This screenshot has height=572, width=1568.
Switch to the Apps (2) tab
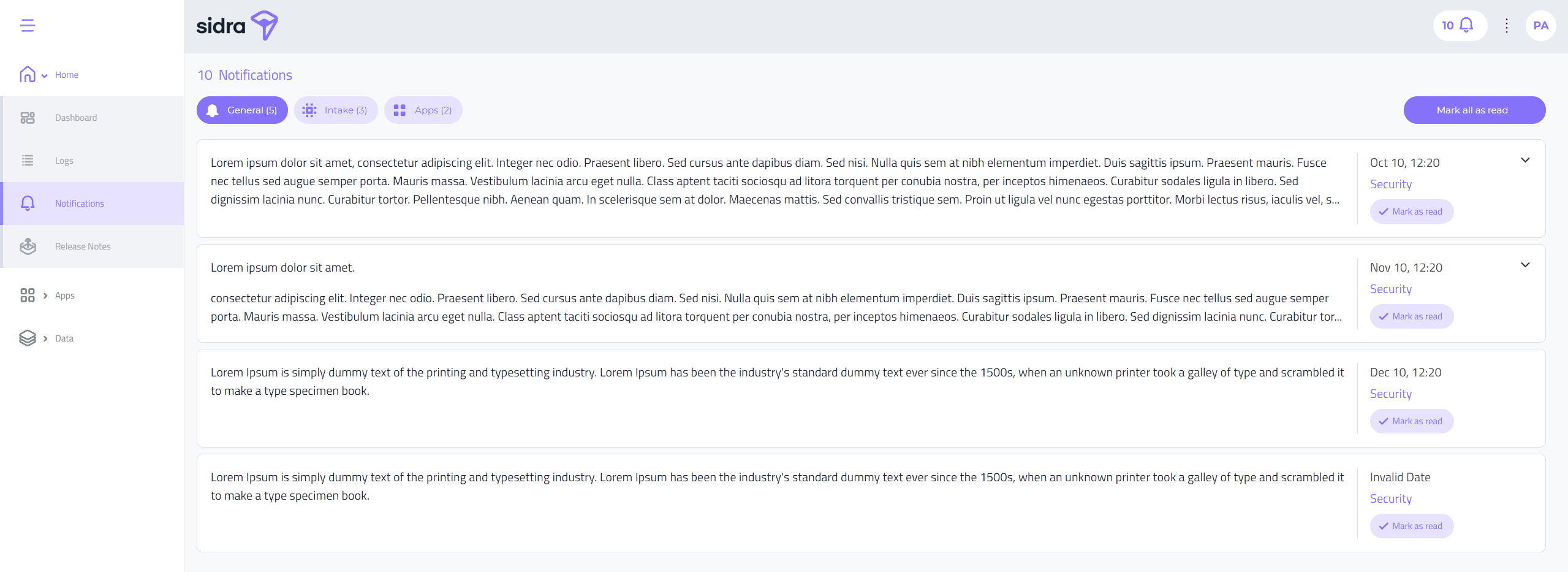click(423, 110)
